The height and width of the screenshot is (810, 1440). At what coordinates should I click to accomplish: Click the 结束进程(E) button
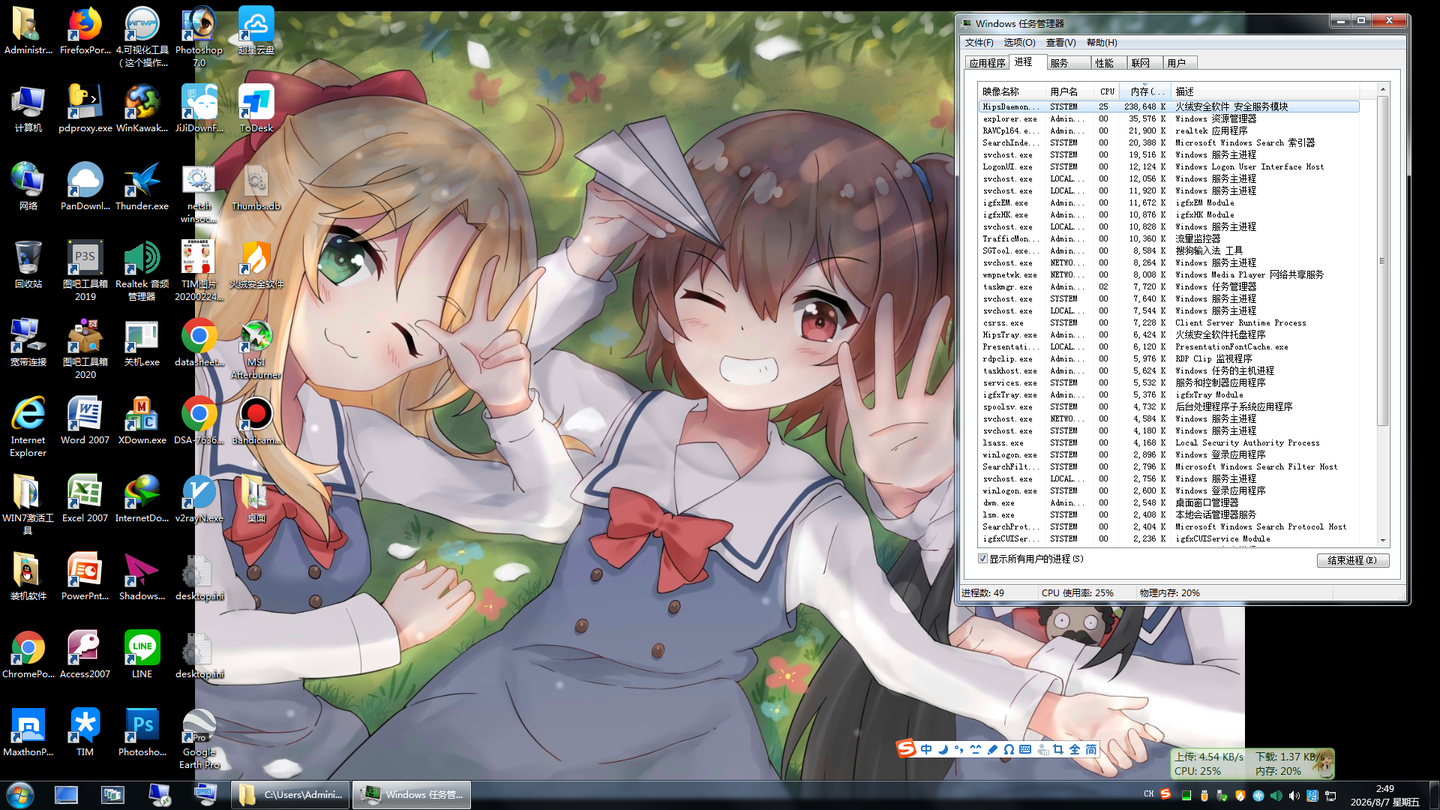pos(1353,561)
